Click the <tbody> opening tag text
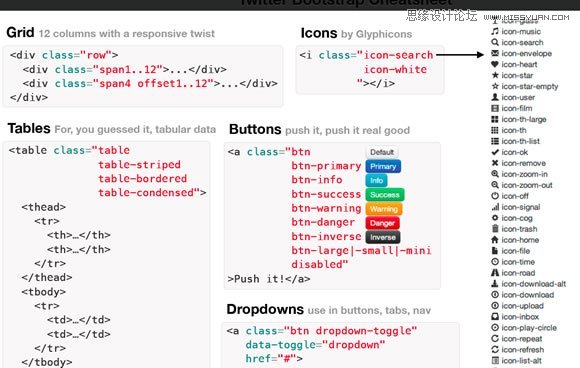580x368 pixels. pyautogui.click(x=44, y=292)
